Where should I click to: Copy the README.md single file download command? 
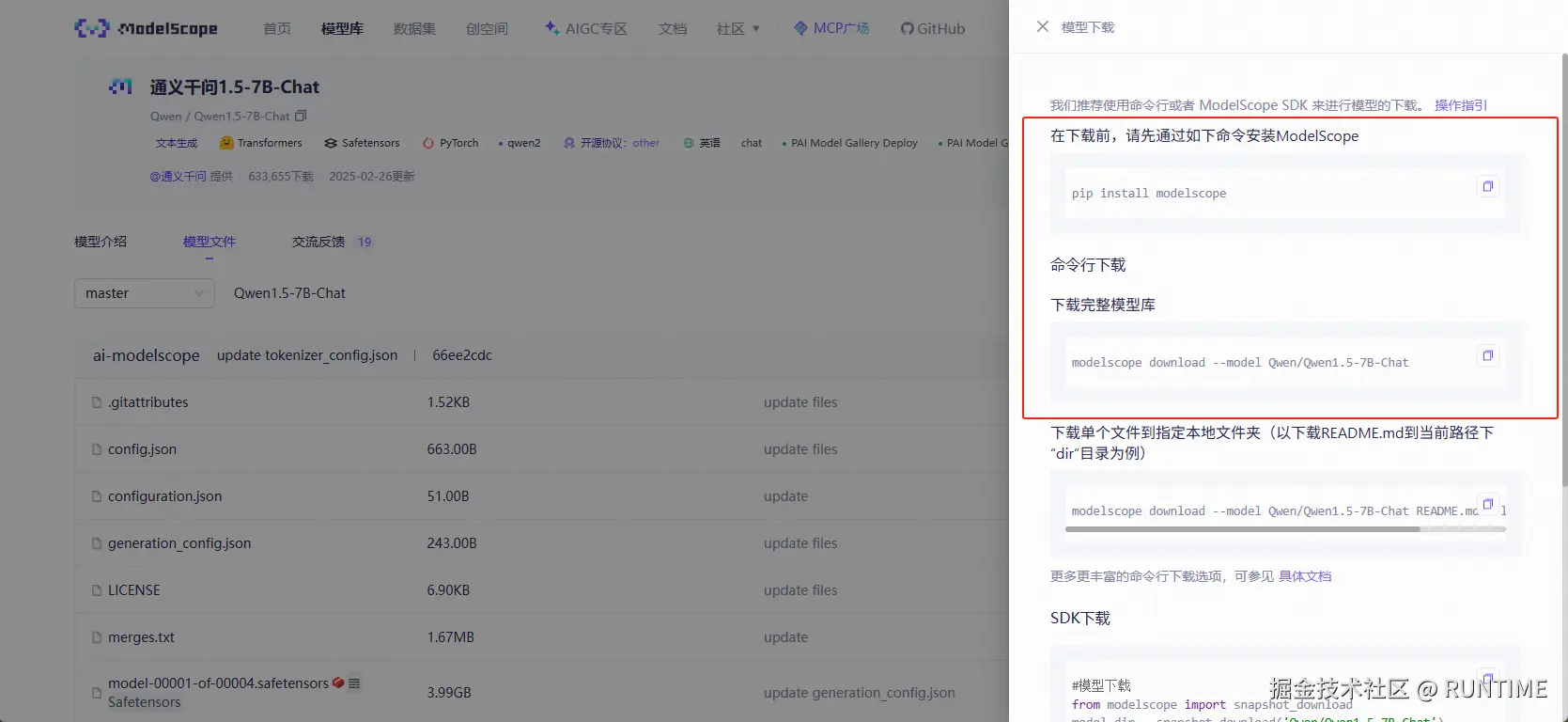click(1487, 504)
